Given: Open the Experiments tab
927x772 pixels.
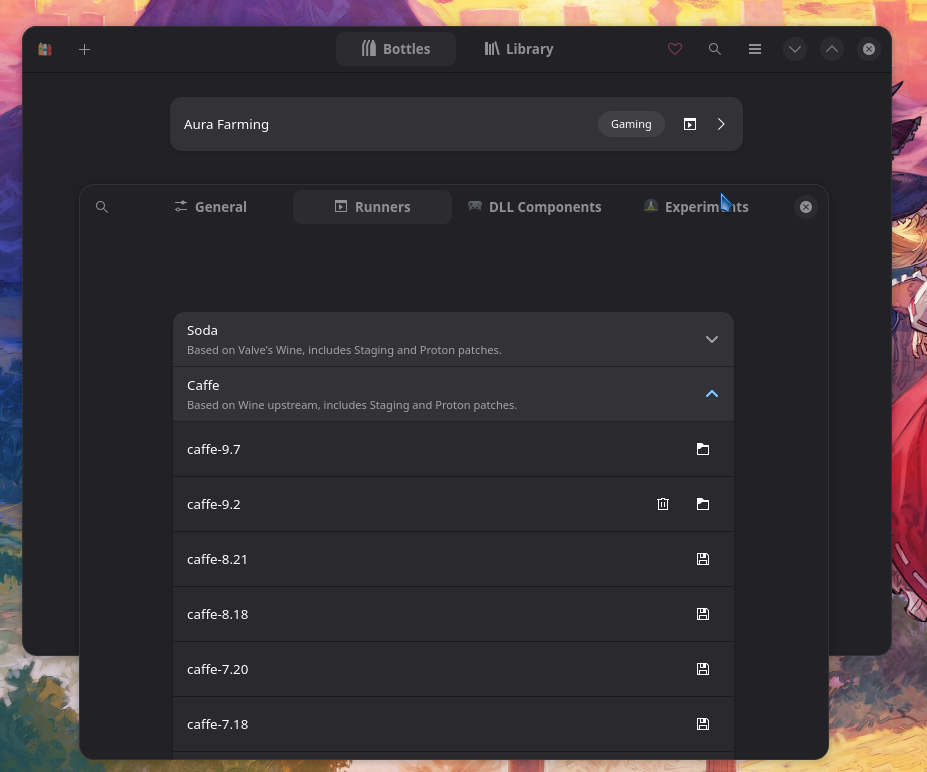Looking at the screenshot, I should click(696, 207).
